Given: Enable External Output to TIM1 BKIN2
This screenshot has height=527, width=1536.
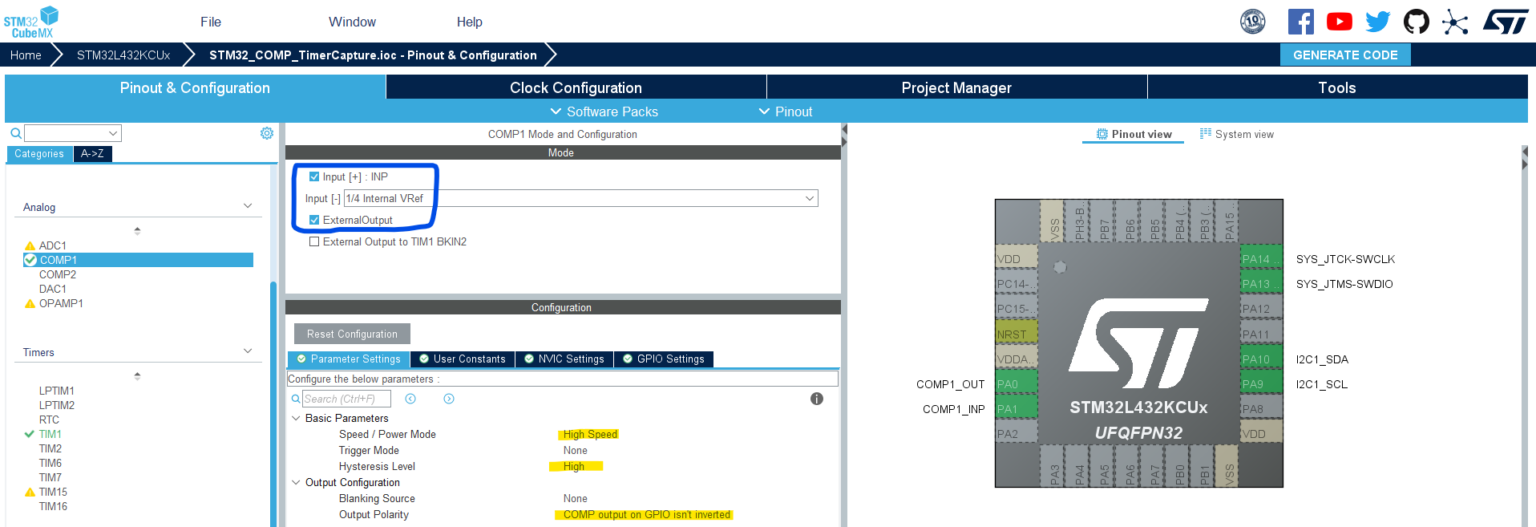Looking at the screenshot, I should 314,242.
